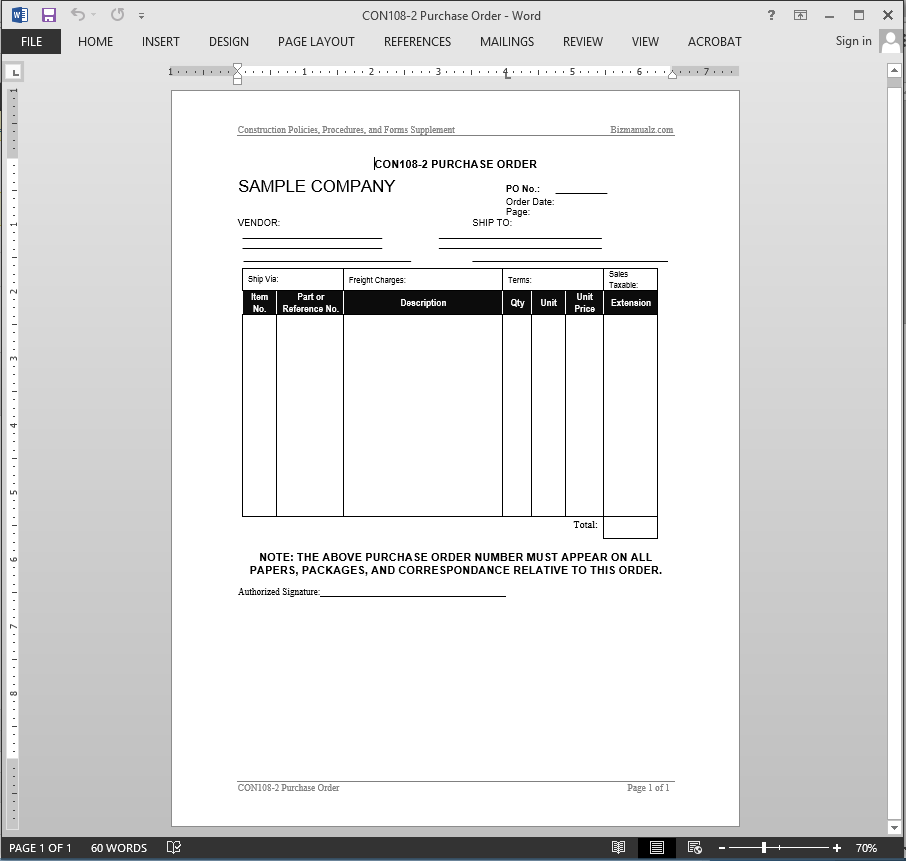Viewport: 906px width, 861px height.
Task: Switch to the HOME tab
Action: [x=95, y=42]
